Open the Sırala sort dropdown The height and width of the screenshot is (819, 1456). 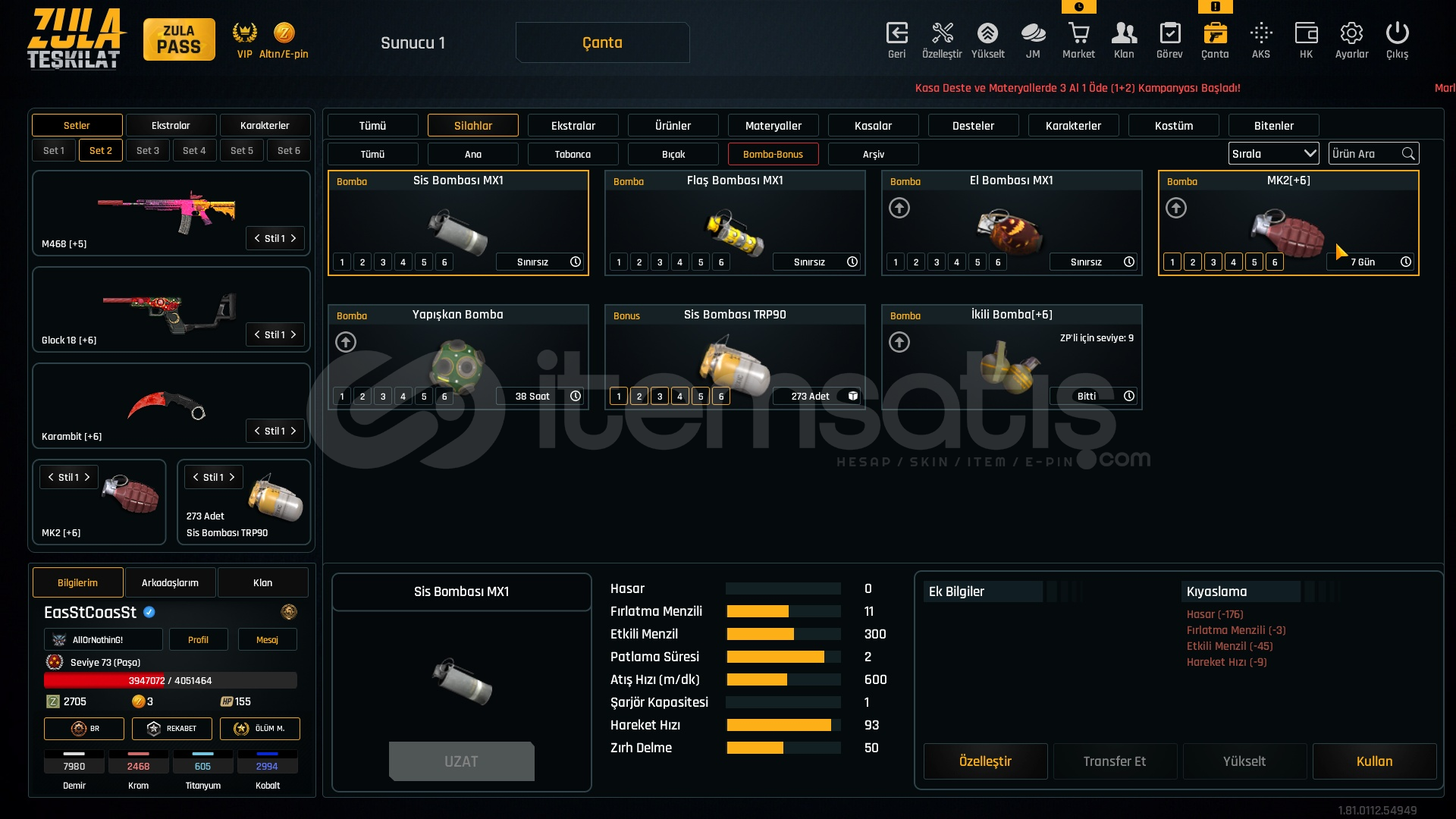[1273, 154]
